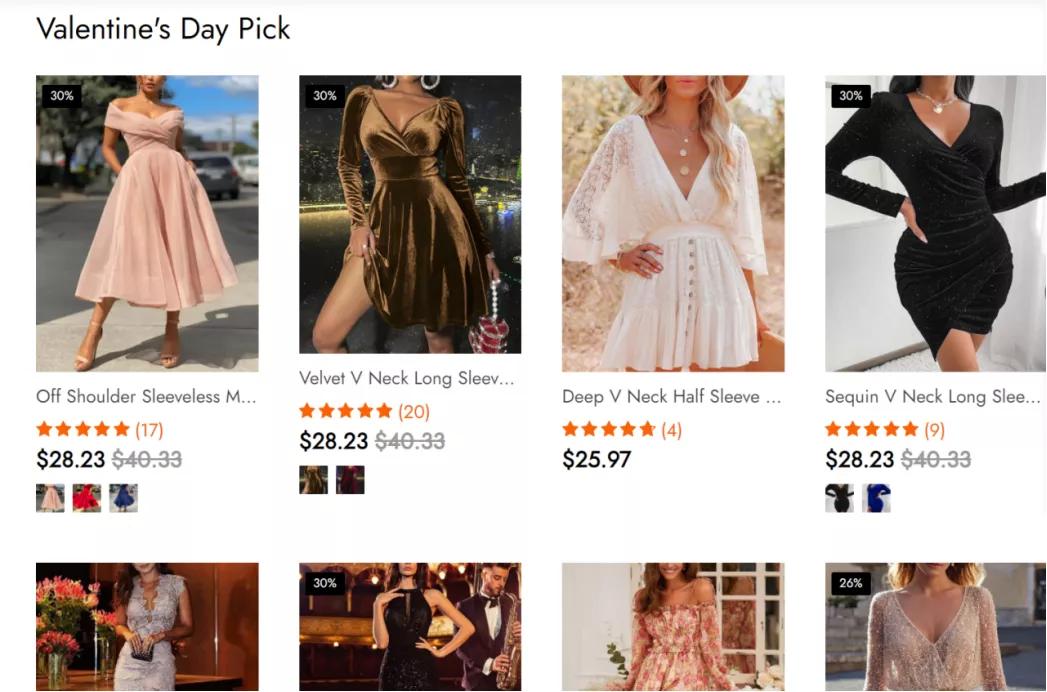Viewport: 1047px width, 692px height.
Task: Click the pink off-shoulder dress product image
Action: coord(147,223)
